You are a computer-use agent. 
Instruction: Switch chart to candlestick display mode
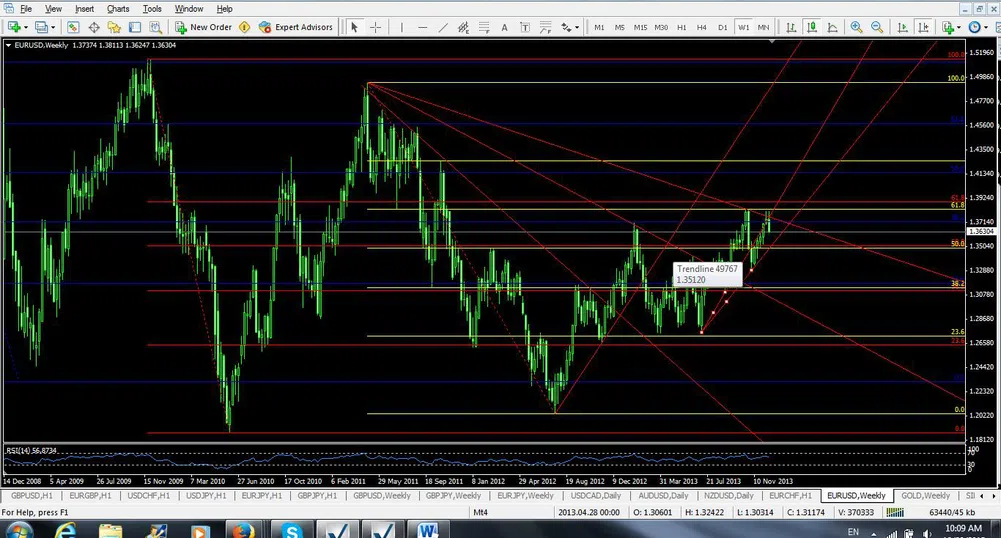813,27
